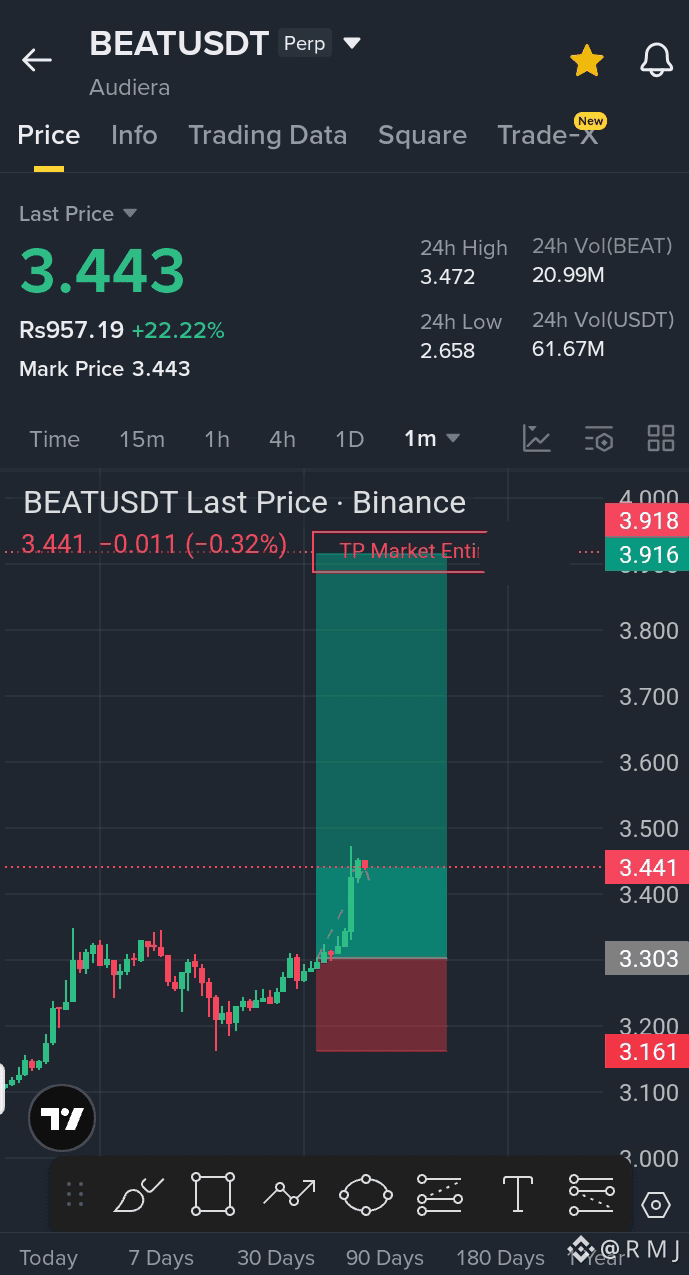Open the 1m interval dropdown
The image size is (689, 1275).
click(432, 438)
